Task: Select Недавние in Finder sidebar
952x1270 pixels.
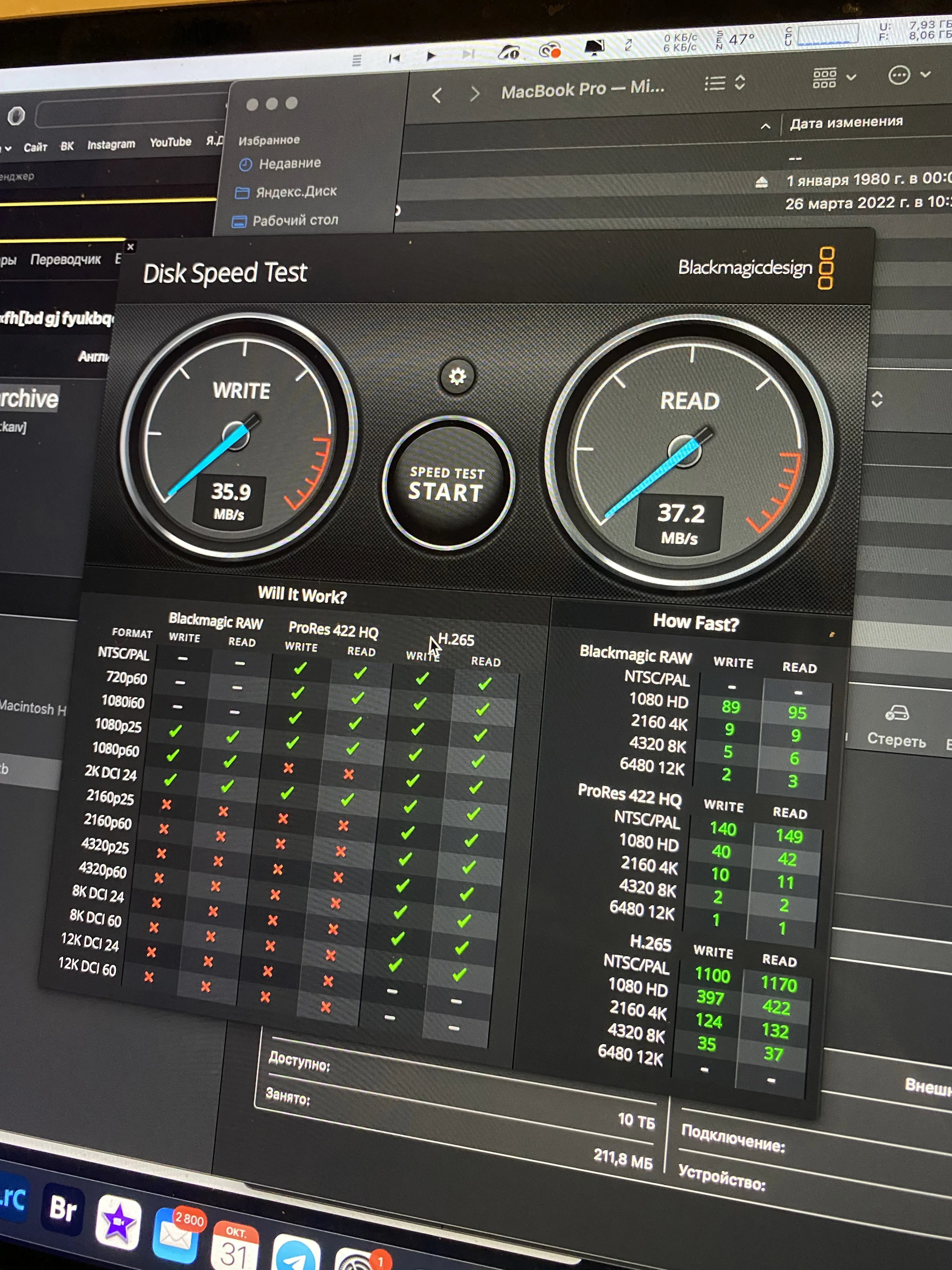Action: [x=289, y=163]
